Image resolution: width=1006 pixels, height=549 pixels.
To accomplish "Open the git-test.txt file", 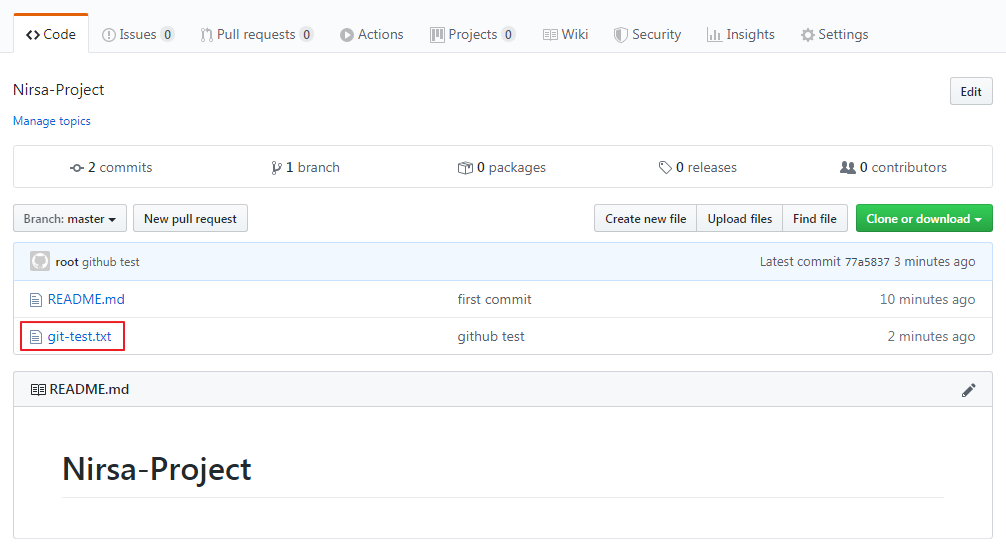I will click(x=80, y=337).
